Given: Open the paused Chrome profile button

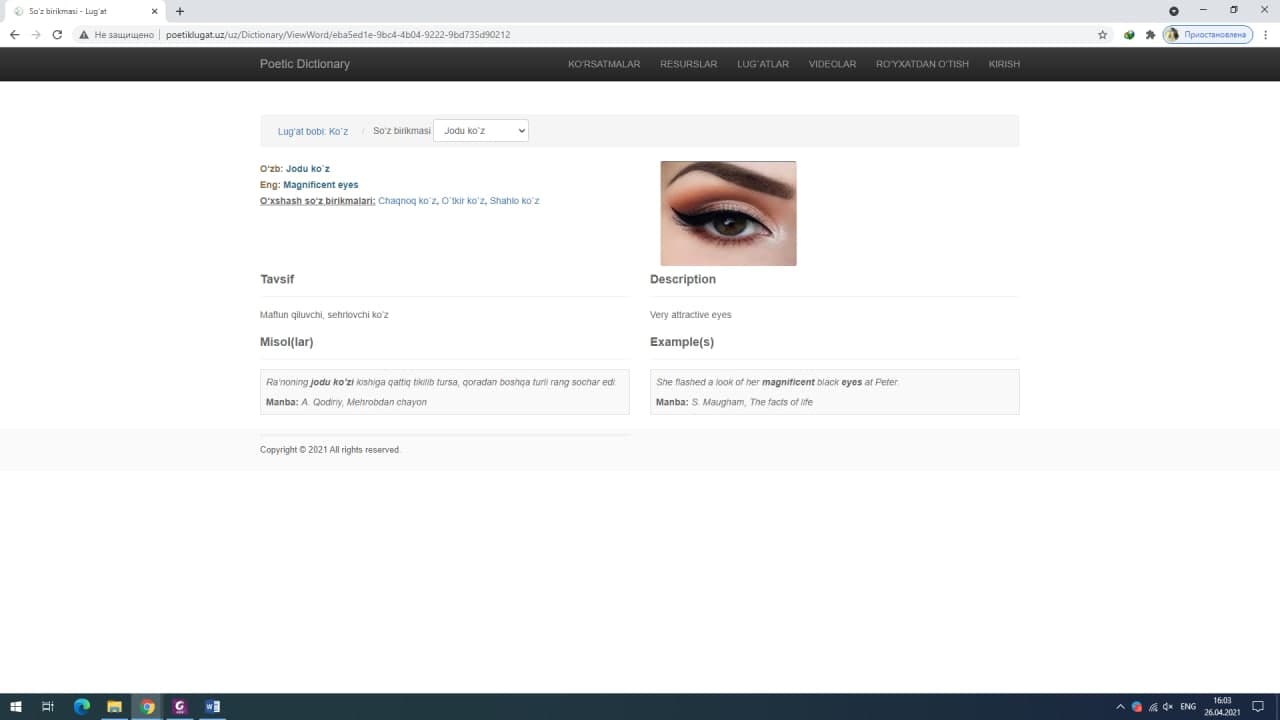Looking at the screenshot, I should coord(1207,34).
